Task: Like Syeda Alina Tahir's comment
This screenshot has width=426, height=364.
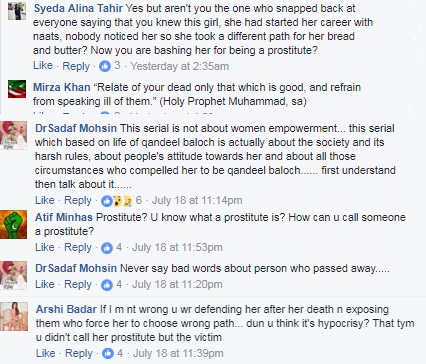Action: (x=43, y=66)
